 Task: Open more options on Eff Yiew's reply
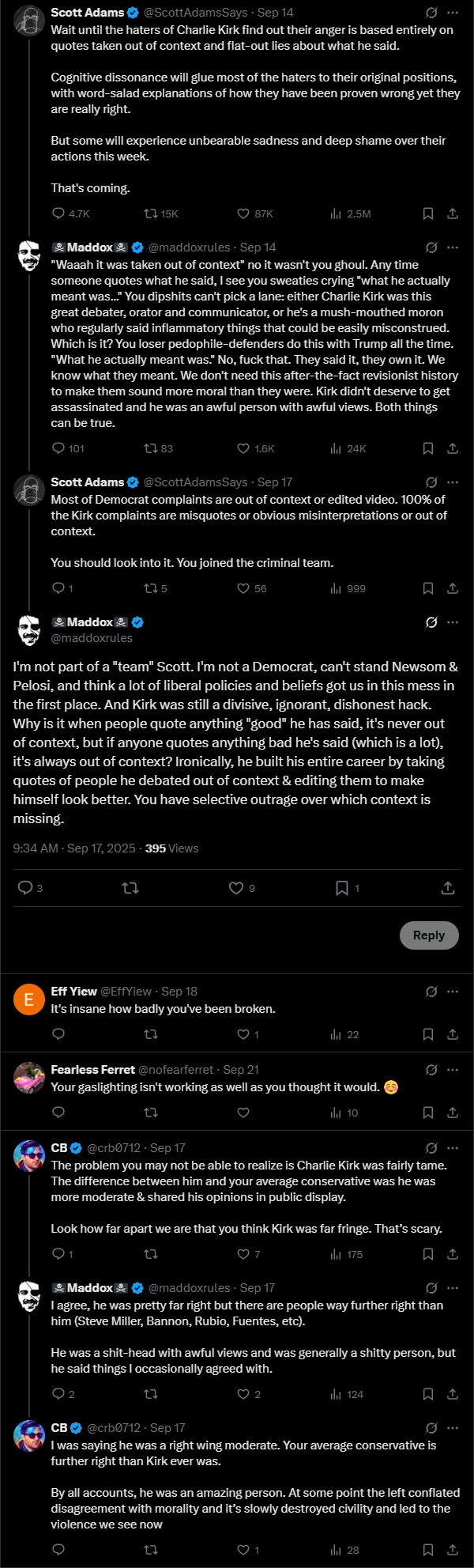(453, 991)
